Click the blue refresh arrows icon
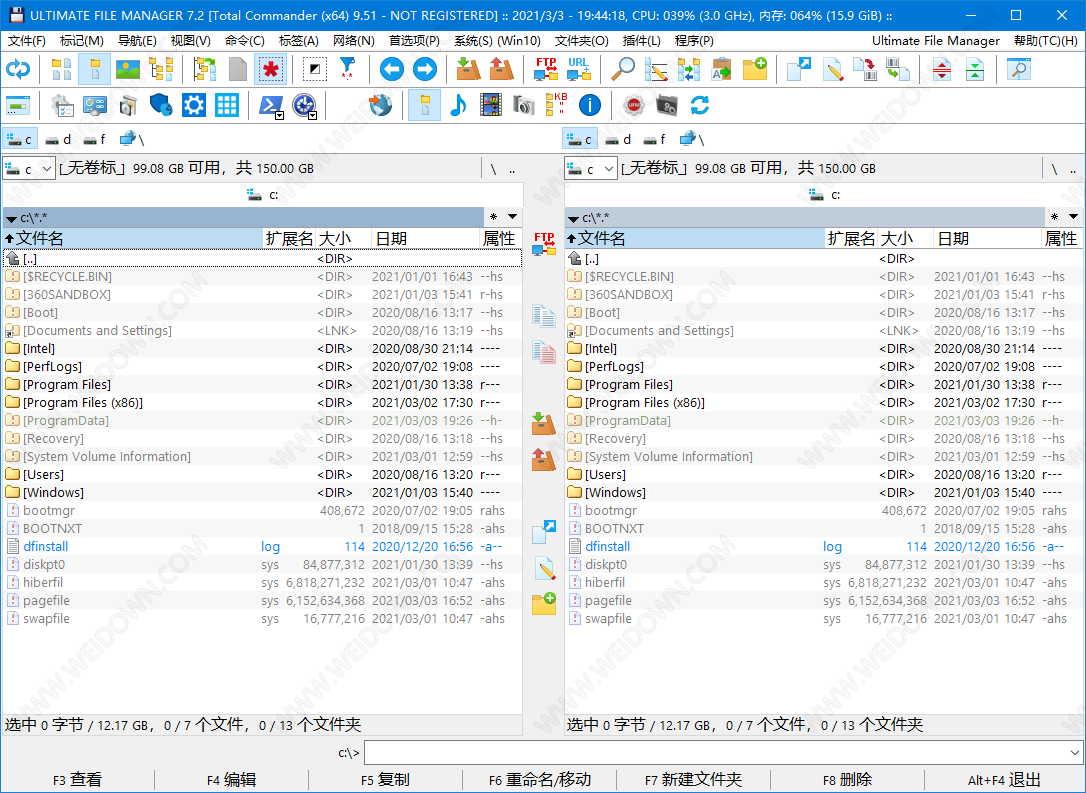This screenshot has height=793, width=1086. tap(17, 69)
